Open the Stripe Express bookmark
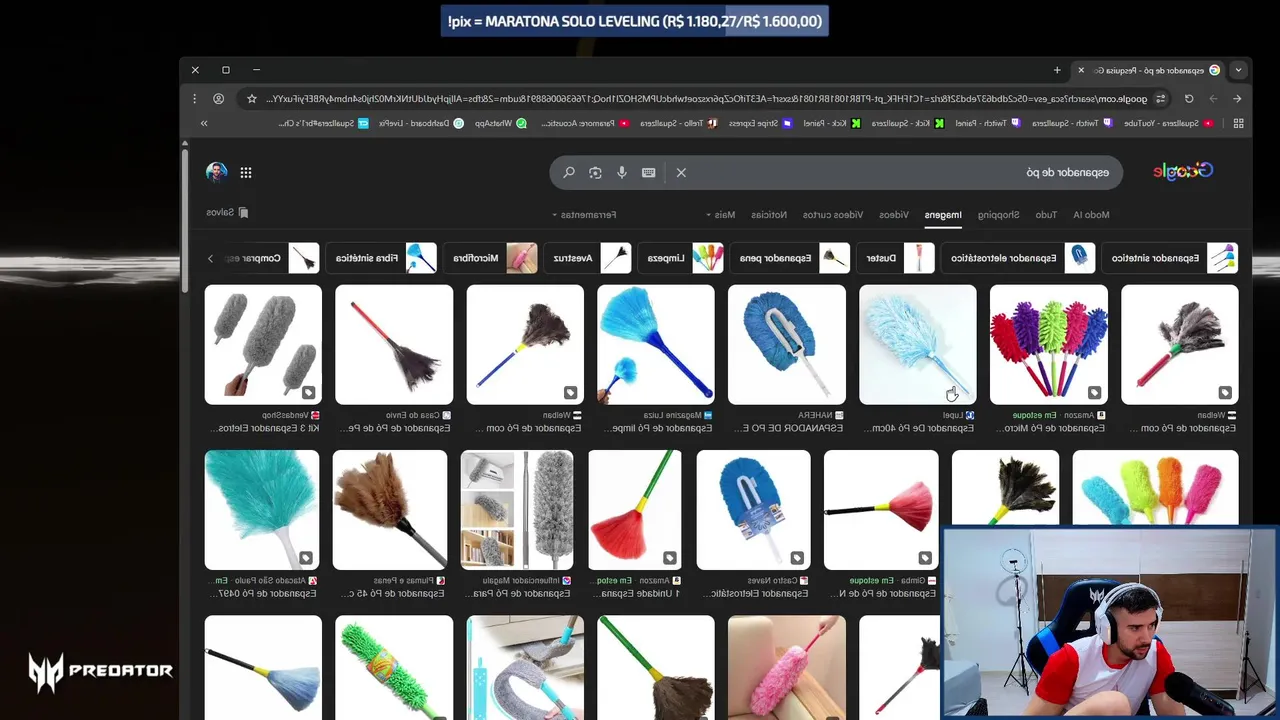Image resolution: width=1280 pixels, height=720 pixels. pyautogui.click(x=761, y=123)
